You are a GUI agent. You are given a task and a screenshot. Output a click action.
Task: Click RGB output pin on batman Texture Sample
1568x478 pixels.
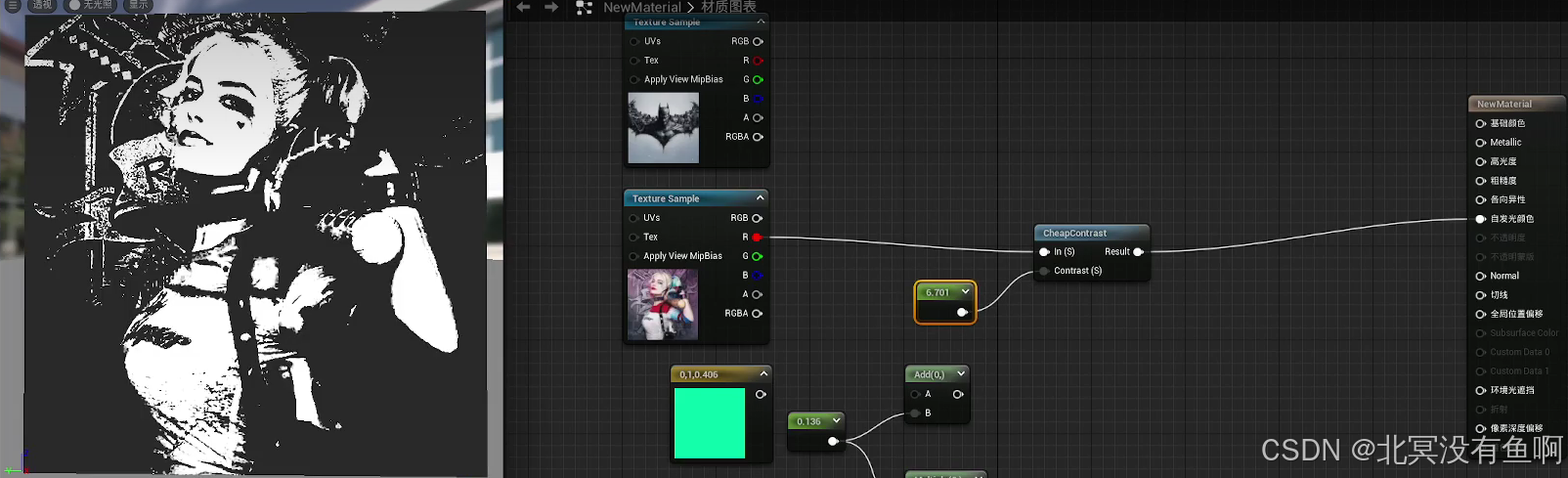(758, 42)
